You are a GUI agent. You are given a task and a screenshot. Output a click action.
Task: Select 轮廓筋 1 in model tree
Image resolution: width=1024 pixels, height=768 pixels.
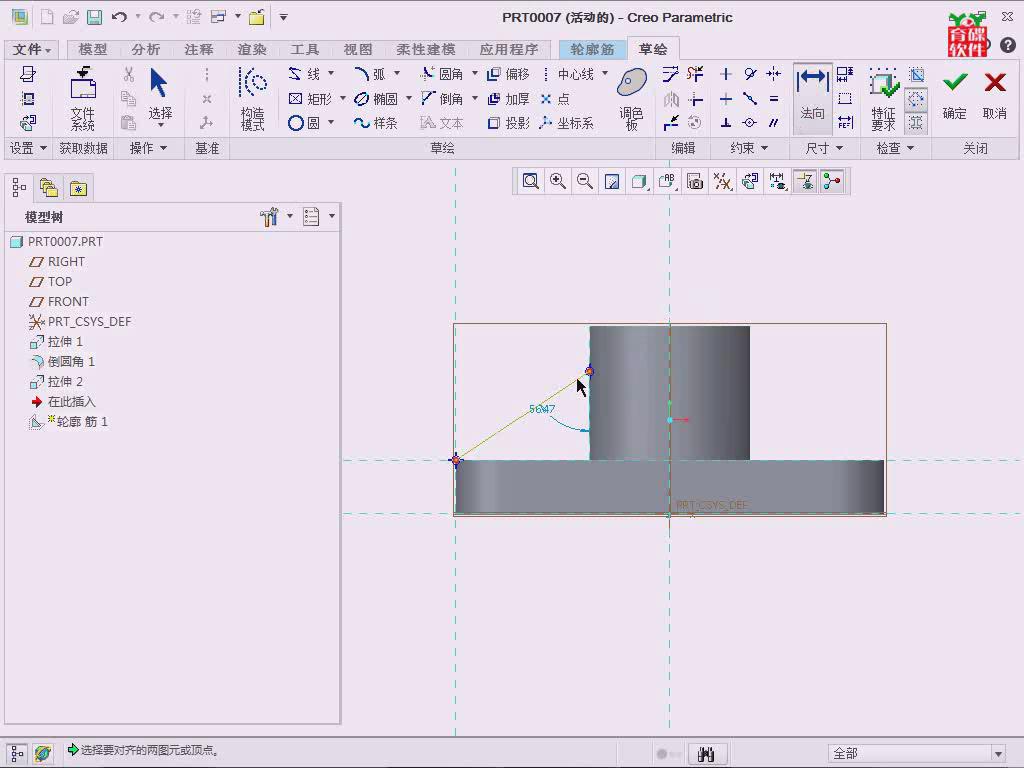[x=68, y=422]
